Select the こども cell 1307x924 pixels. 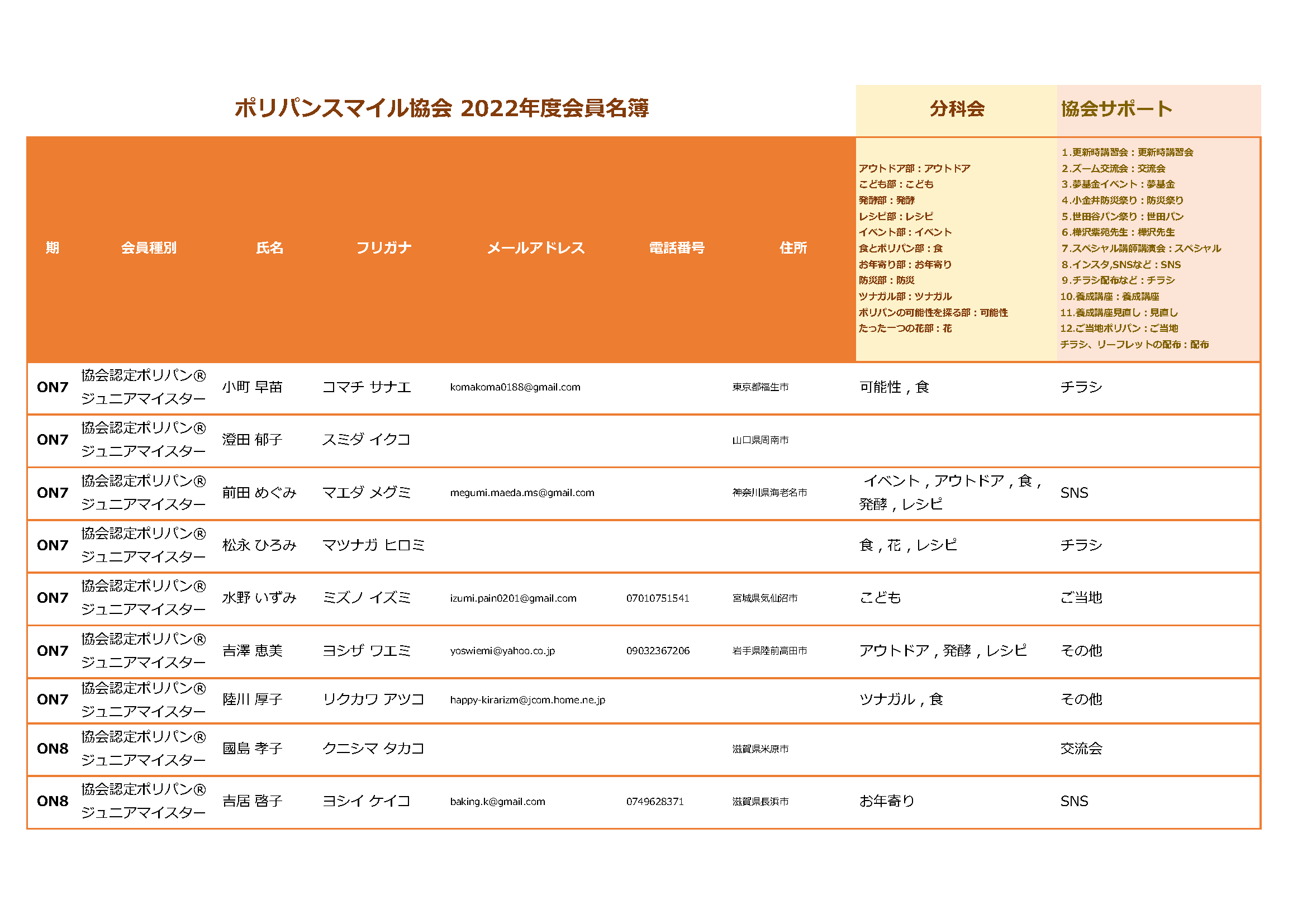click(x=880, y=598)
